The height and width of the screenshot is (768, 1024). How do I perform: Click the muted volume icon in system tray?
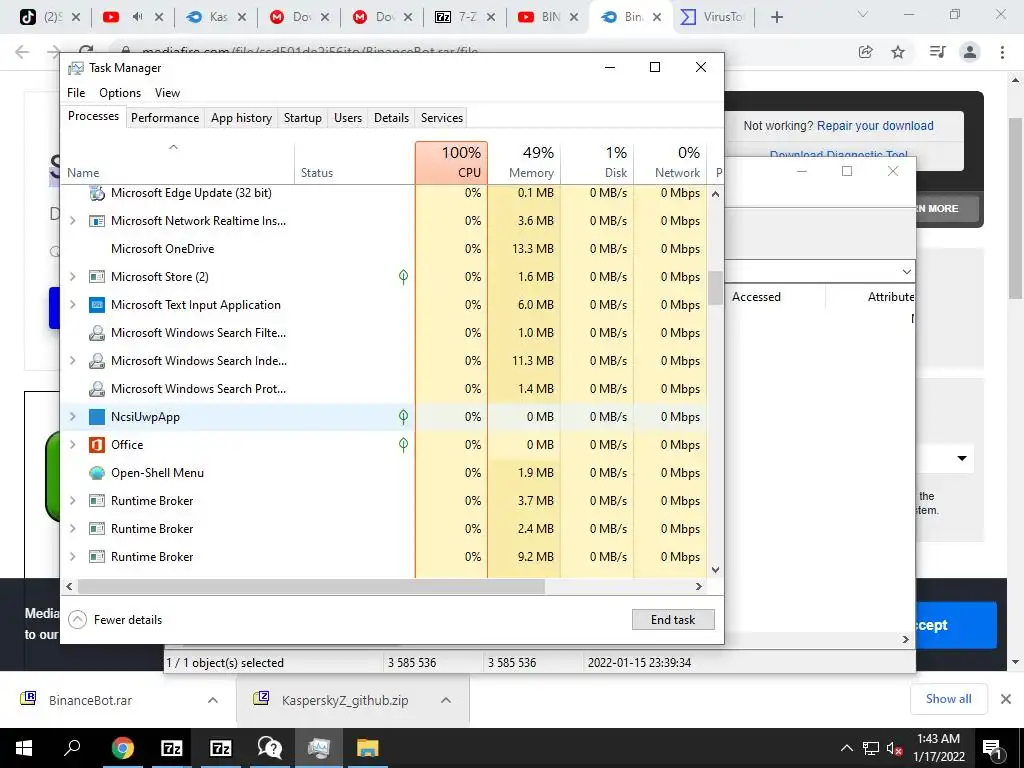(893, 748)
